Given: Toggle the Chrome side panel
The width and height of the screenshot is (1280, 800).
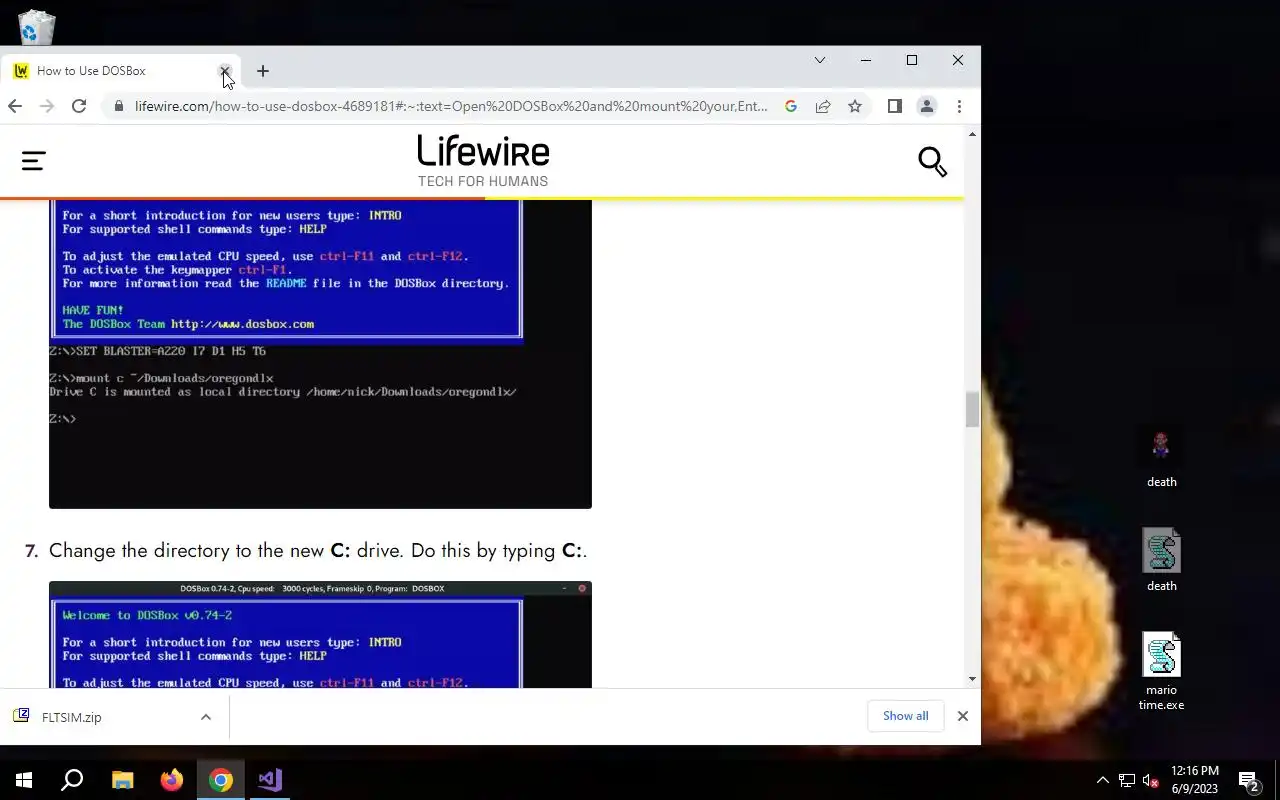Looking at the screenshot, I should tap(895, 106).
